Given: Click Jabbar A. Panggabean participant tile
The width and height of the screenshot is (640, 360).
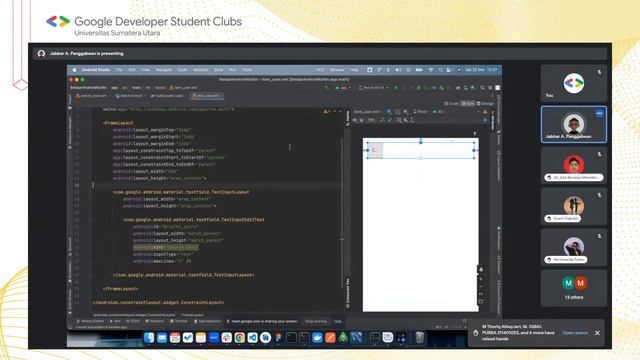Looking at the screenshot, I should click(573, 124).
